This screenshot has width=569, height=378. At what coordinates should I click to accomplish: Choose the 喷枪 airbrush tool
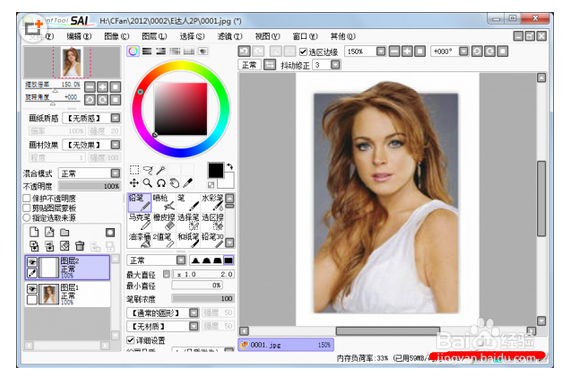pyautogui.click(x=164, y=202)
